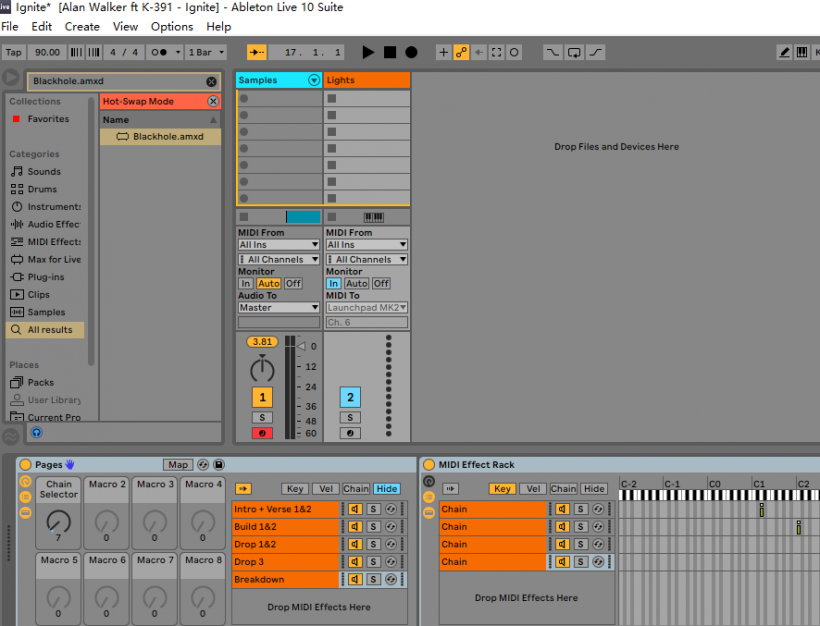Screen dimensions: 820x626
Task: Clear the Blackhole.amxd search field
Action: point(211,82)
